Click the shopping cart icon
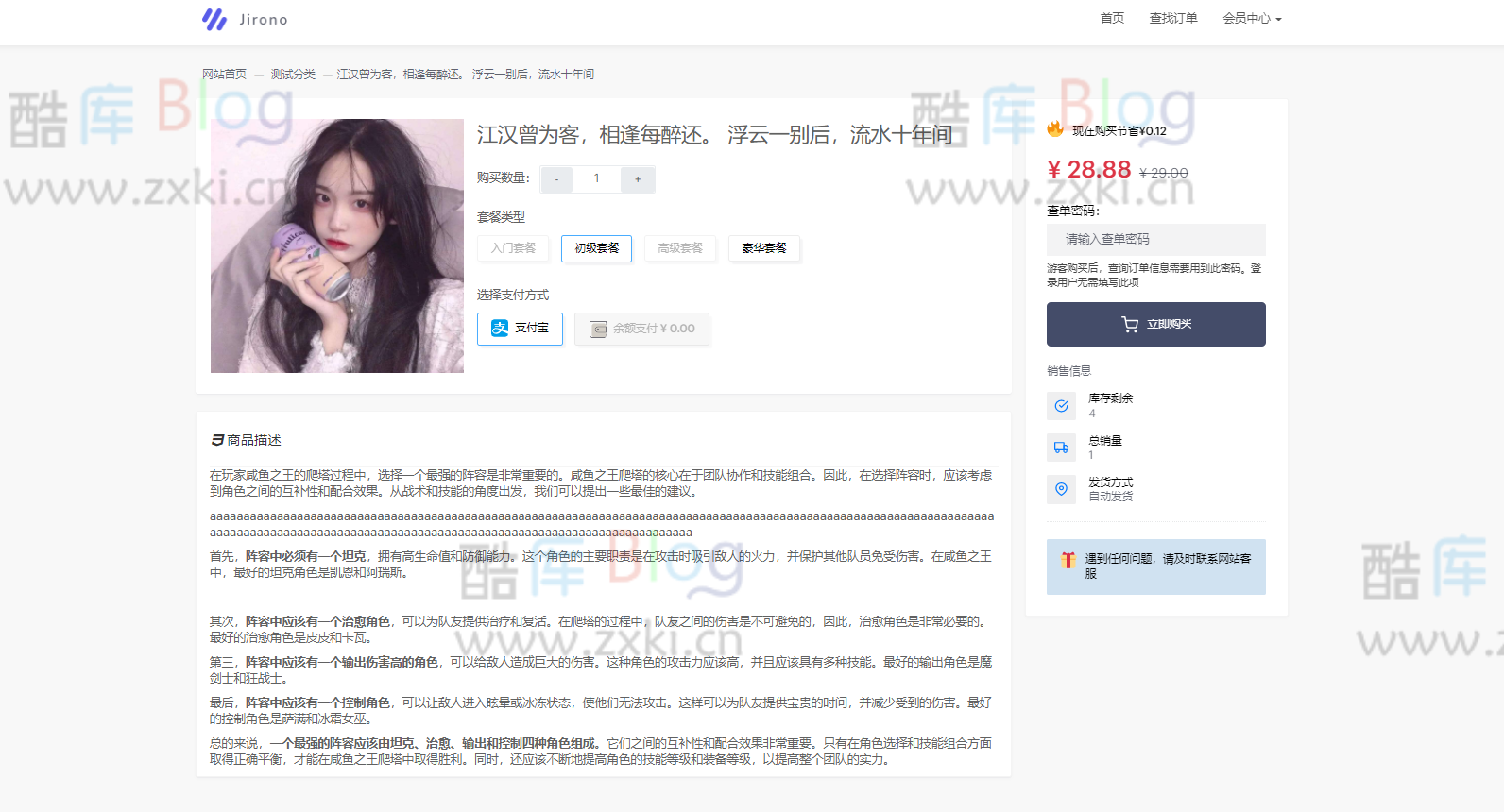 [x=1130, y=324]
